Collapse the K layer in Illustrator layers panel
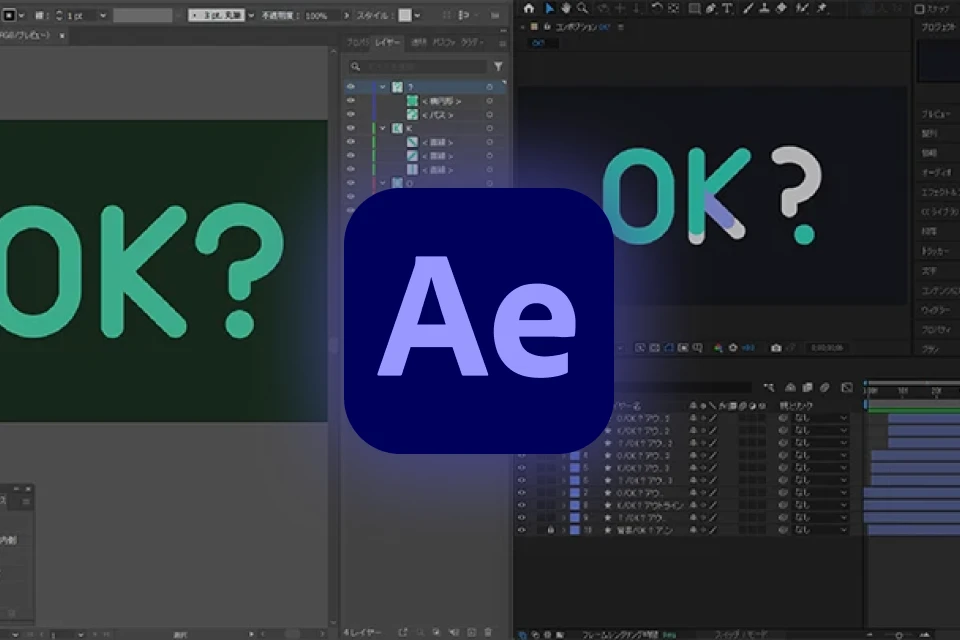 click(383, 128)
